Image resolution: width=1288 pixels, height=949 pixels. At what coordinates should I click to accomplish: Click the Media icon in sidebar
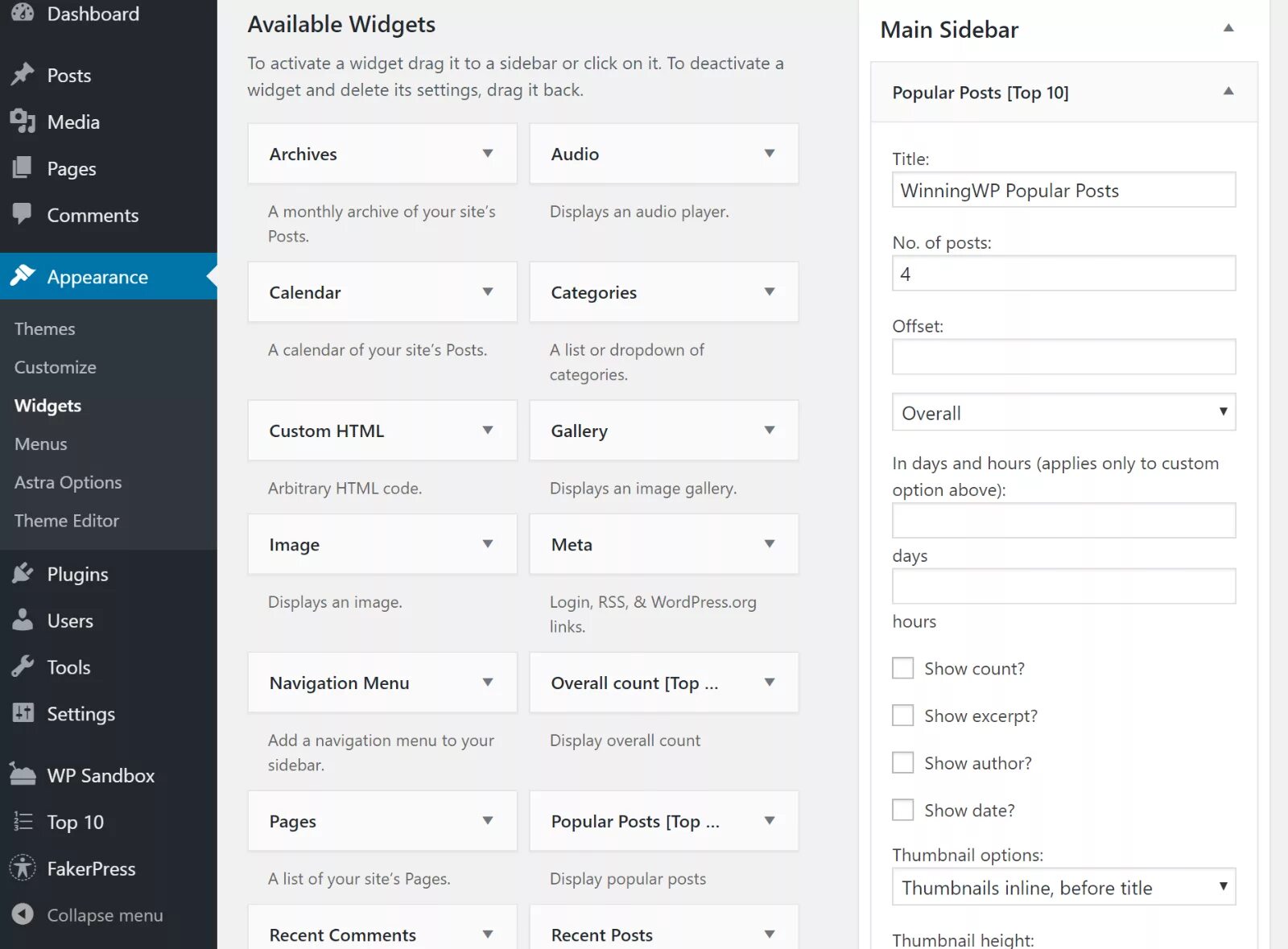coord(23,122)
